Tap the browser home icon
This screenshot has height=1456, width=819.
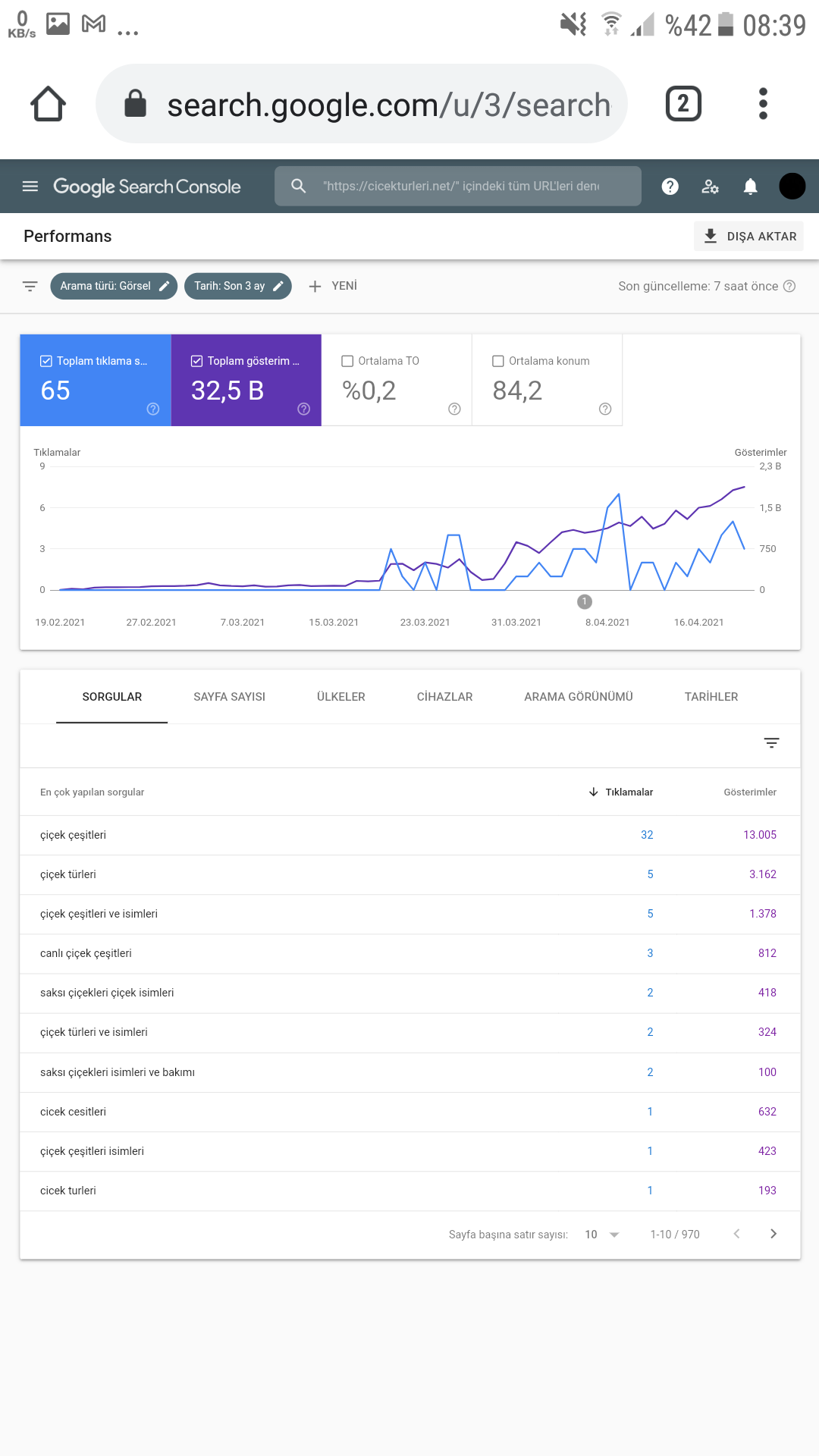pyautogui.click(x=48, y=104)
